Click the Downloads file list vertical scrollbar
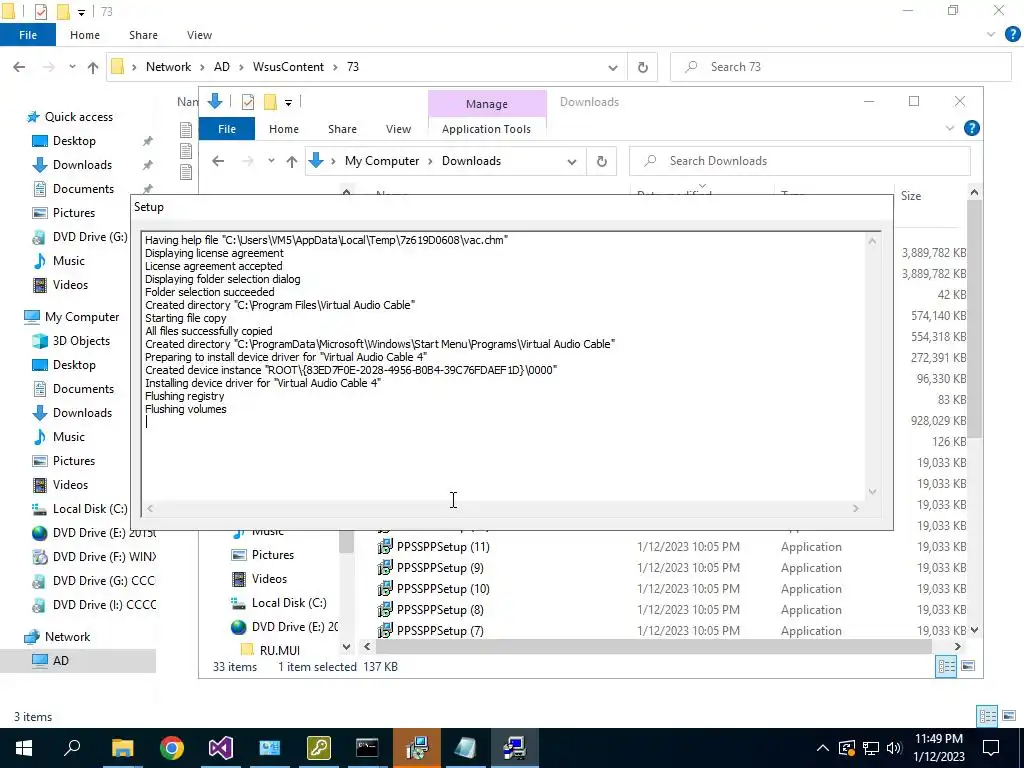This screenshot has height=768, width=1024. (974, 319)
